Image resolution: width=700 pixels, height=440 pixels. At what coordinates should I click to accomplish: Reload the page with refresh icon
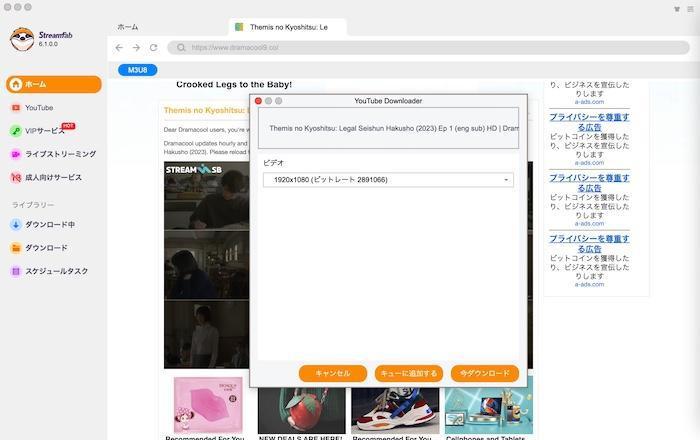click(154, 47)
